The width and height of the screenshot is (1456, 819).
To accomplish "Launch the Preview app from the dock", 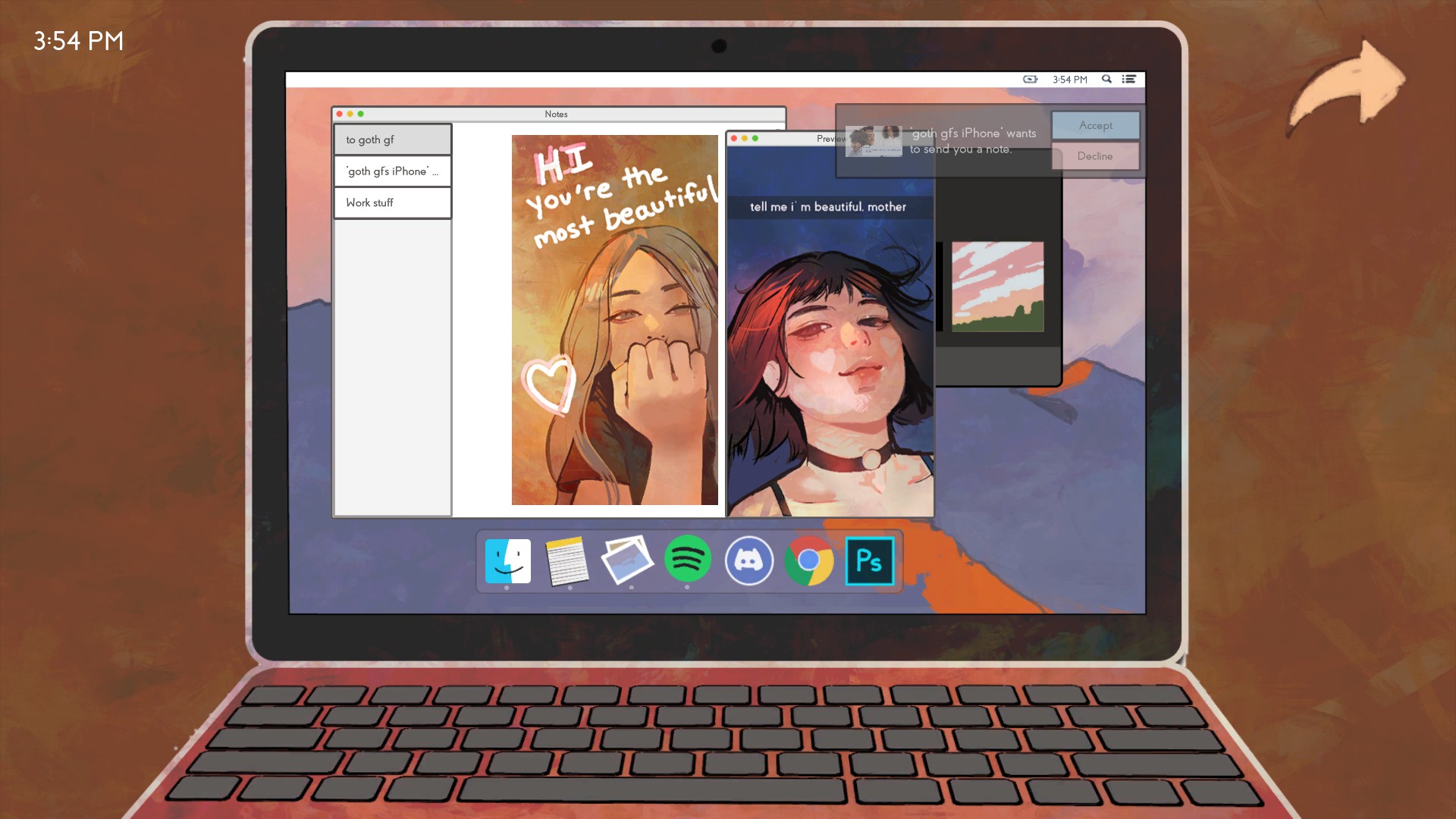I will 627,560.
